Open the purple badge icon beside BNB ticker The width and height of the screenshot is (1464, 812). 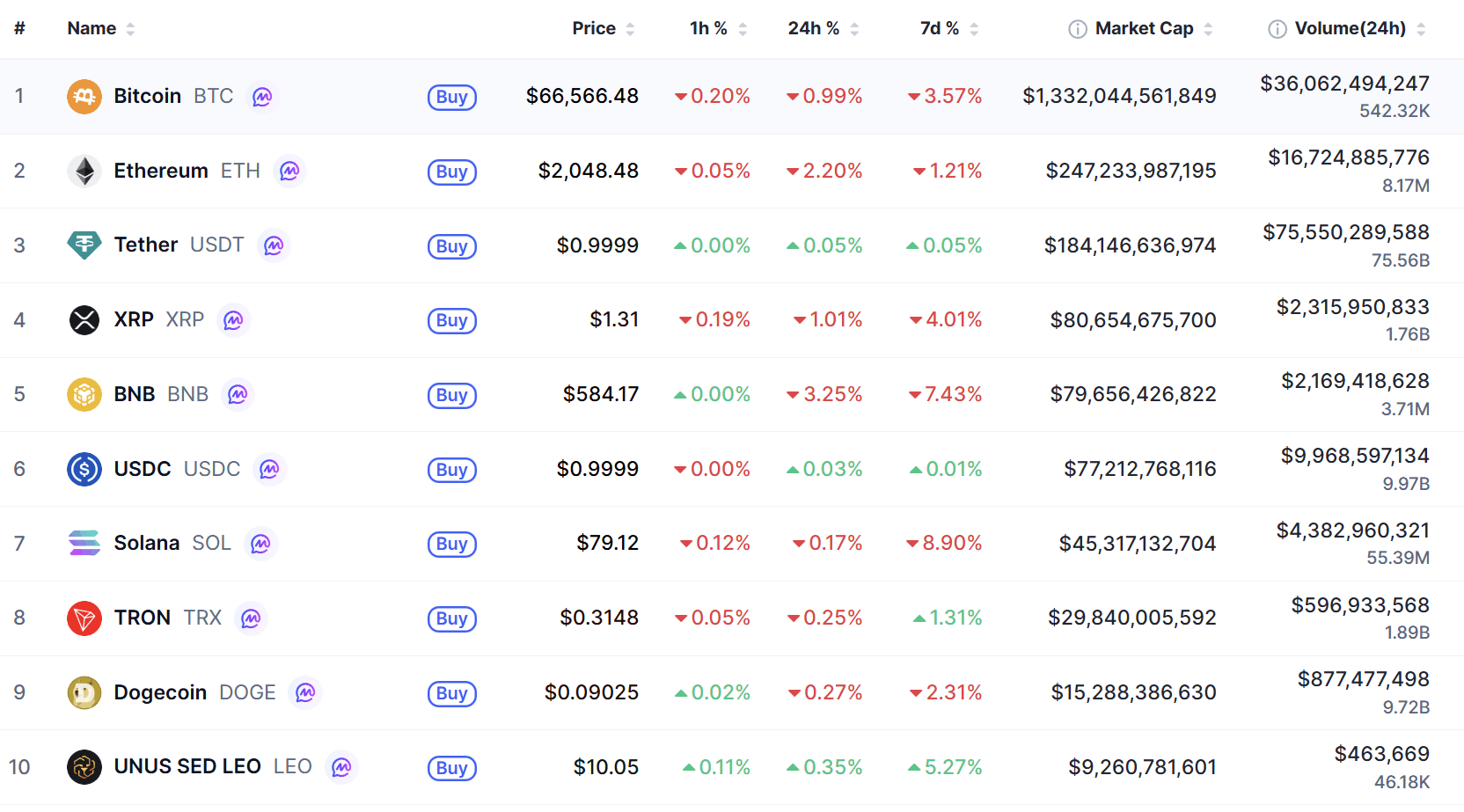pyautogui.click(x=238, y=394)
